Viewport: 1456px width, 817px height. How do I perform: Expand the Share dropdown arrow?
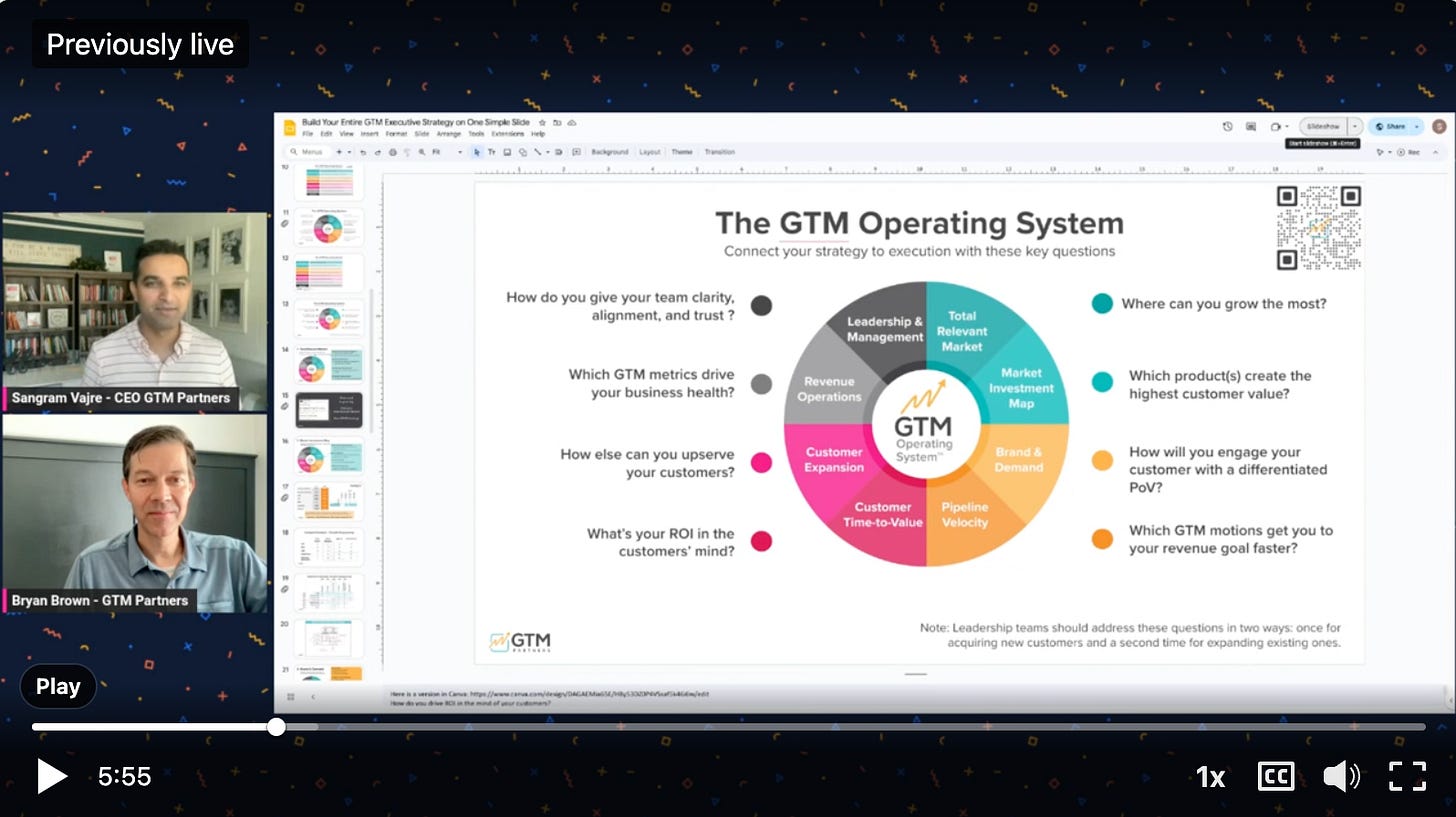1417,127
